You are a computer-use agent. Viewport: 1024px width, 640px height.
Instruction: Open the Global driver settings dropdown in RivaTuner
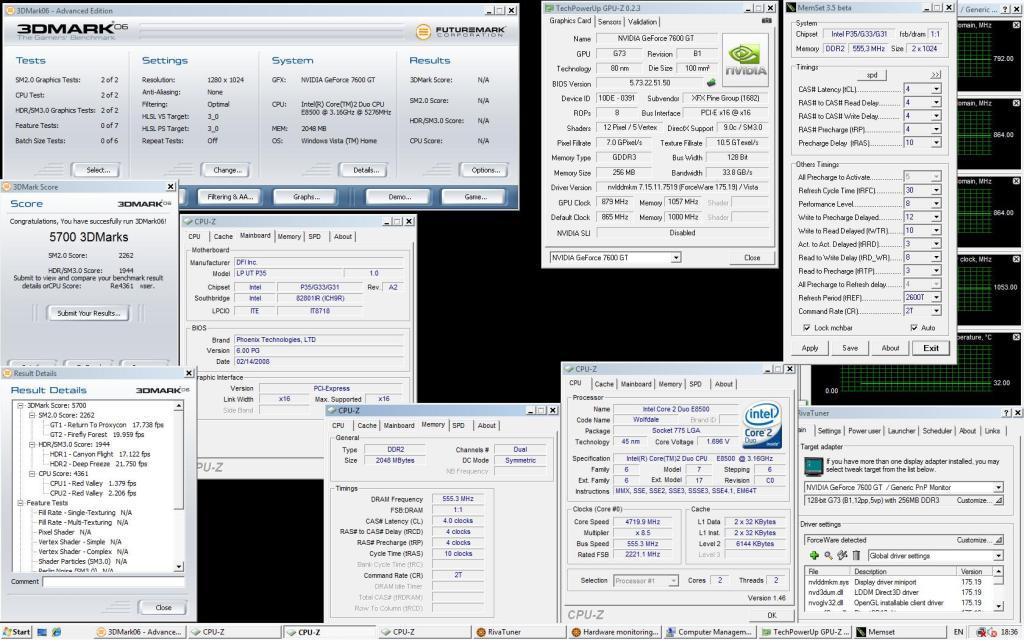click(x=998, y=556)
